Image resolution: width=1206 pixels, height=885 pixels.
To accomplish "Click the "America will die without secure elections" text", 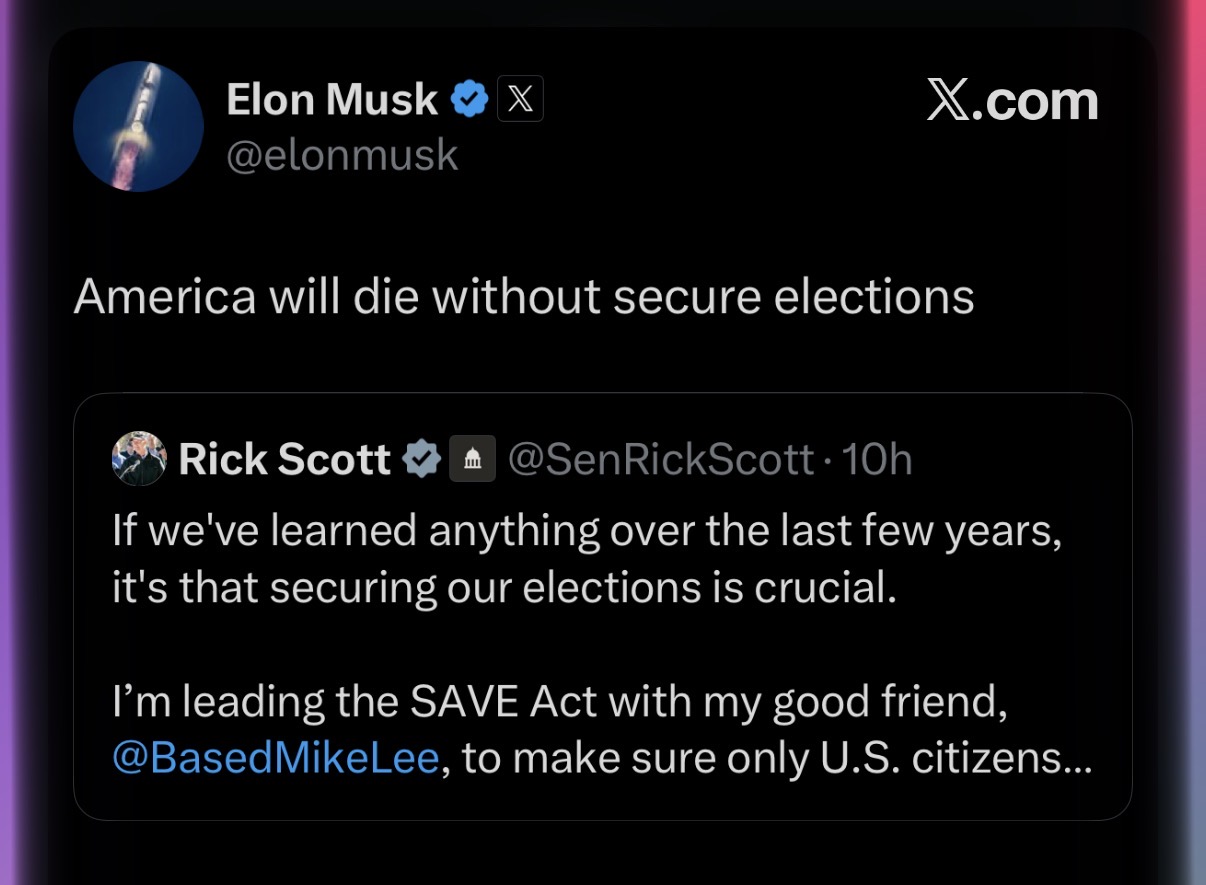I will pyautogui.click(x=523, y=296).
